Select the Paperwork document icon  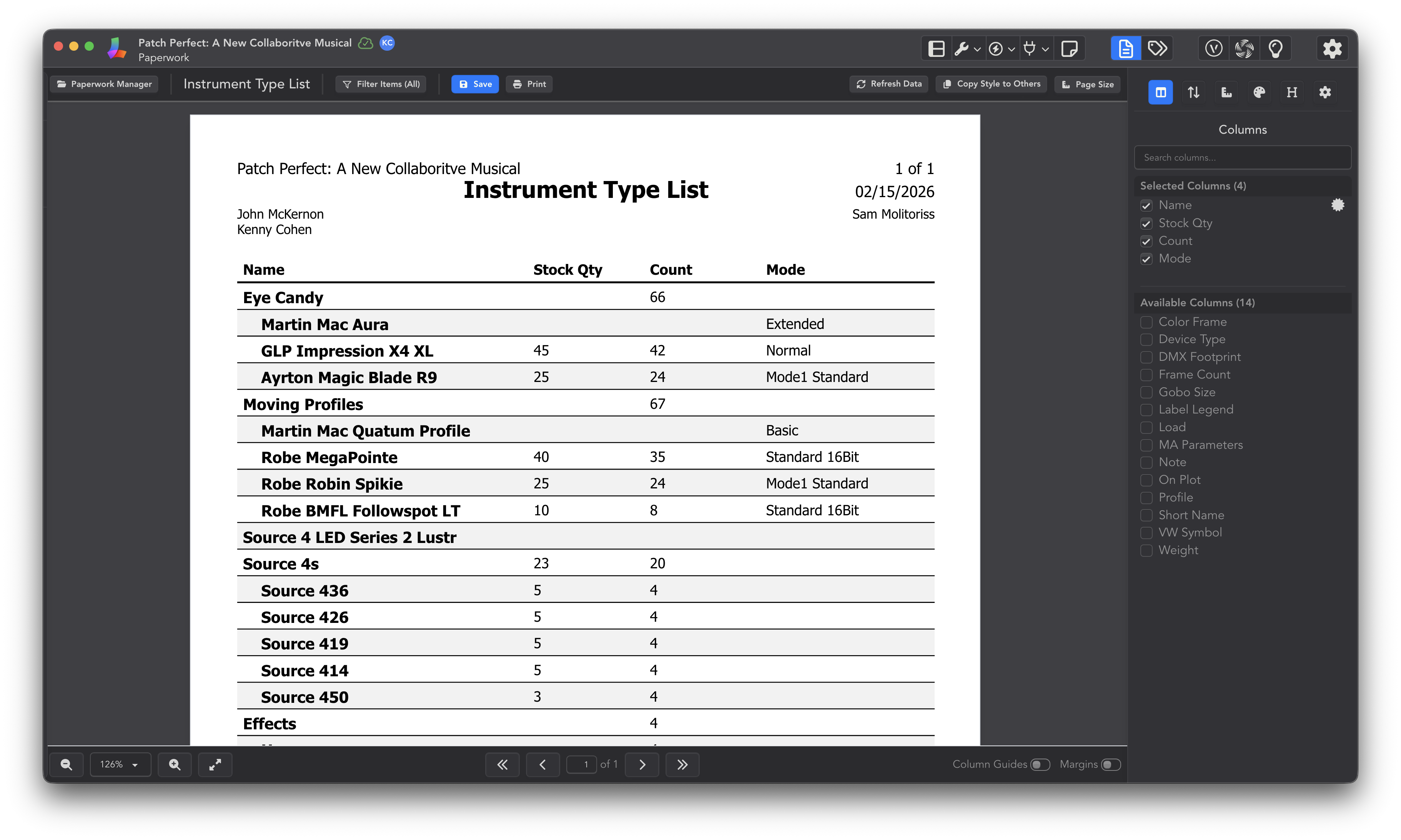tap(1125, 49)
